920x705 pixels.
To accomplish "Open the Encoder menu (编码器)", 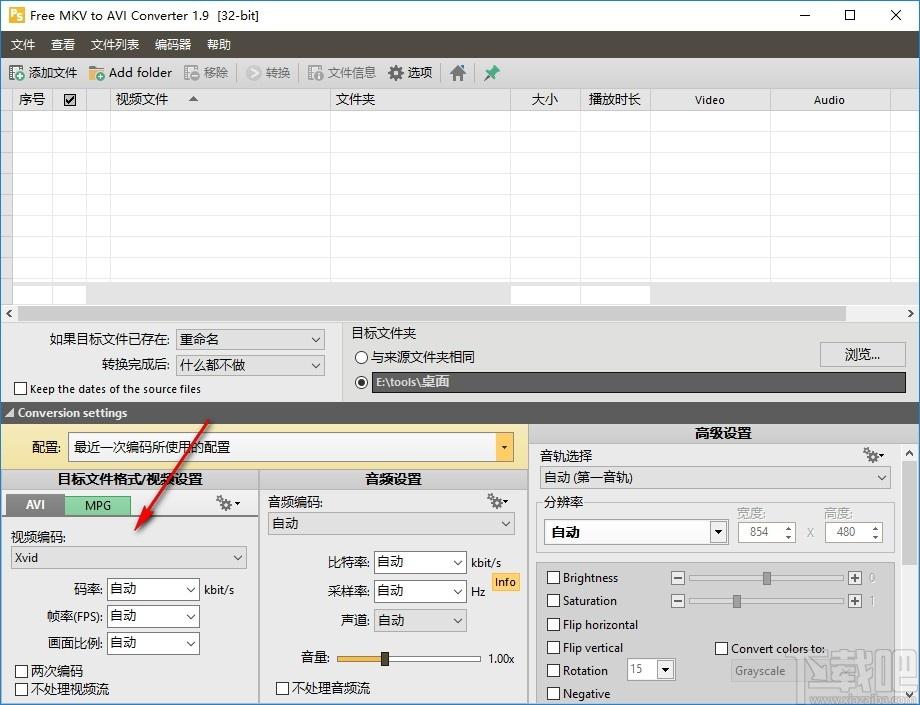I will click(x=172, y=45).
